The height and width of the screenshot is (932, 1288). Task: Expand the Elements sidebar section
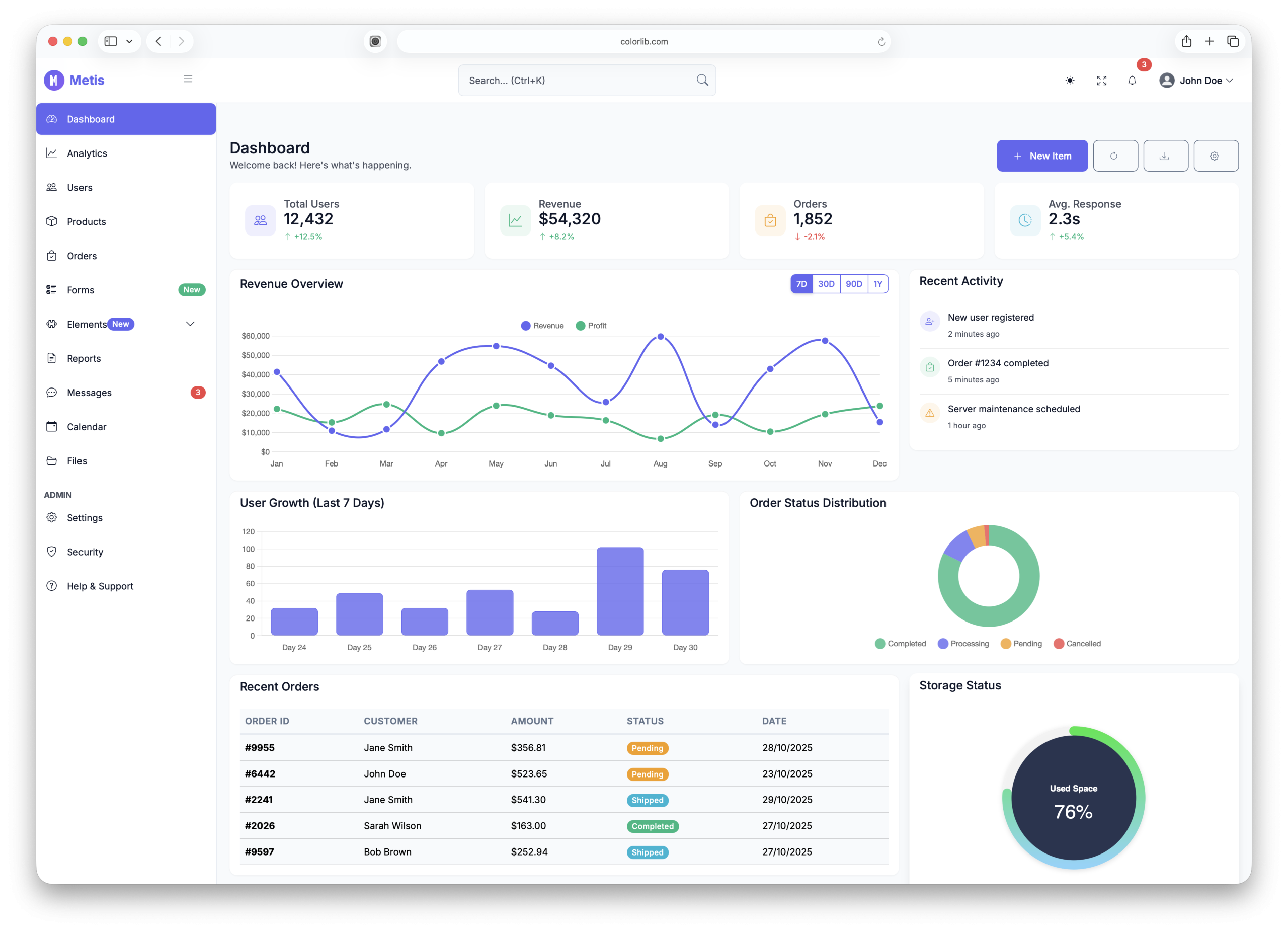click(x=190, y=324)
